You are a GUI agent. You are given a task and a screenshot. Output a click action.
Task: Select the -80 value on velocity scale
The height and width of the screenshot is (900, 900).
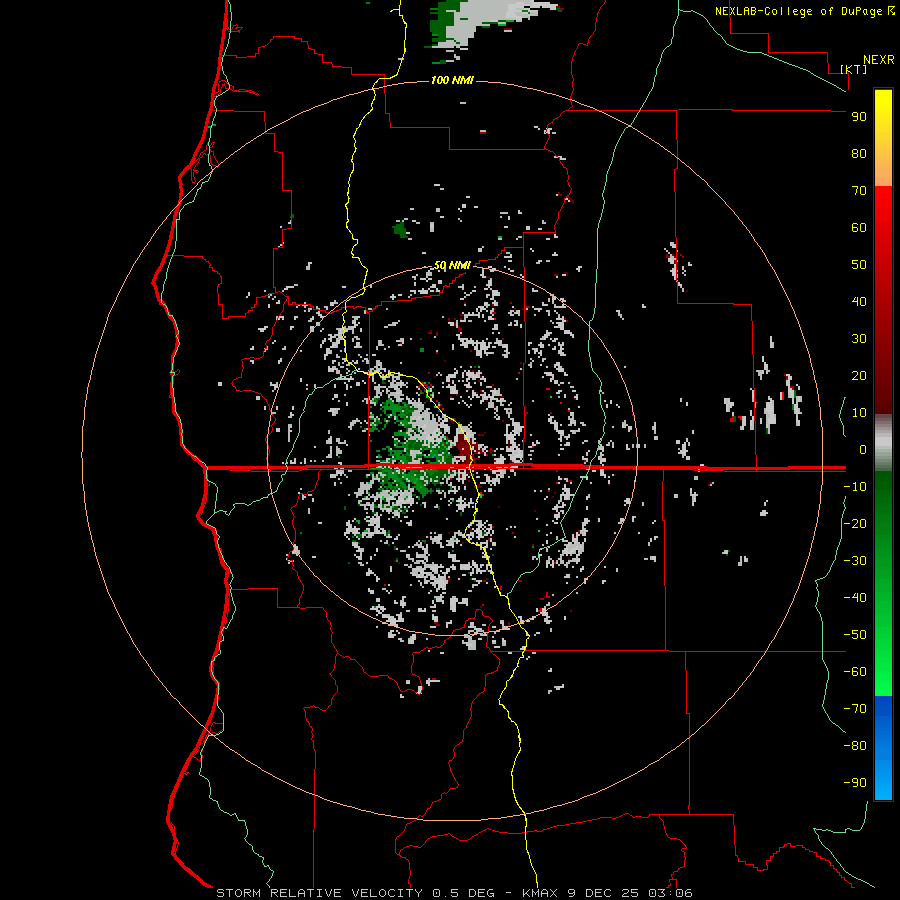pos(855,746)
